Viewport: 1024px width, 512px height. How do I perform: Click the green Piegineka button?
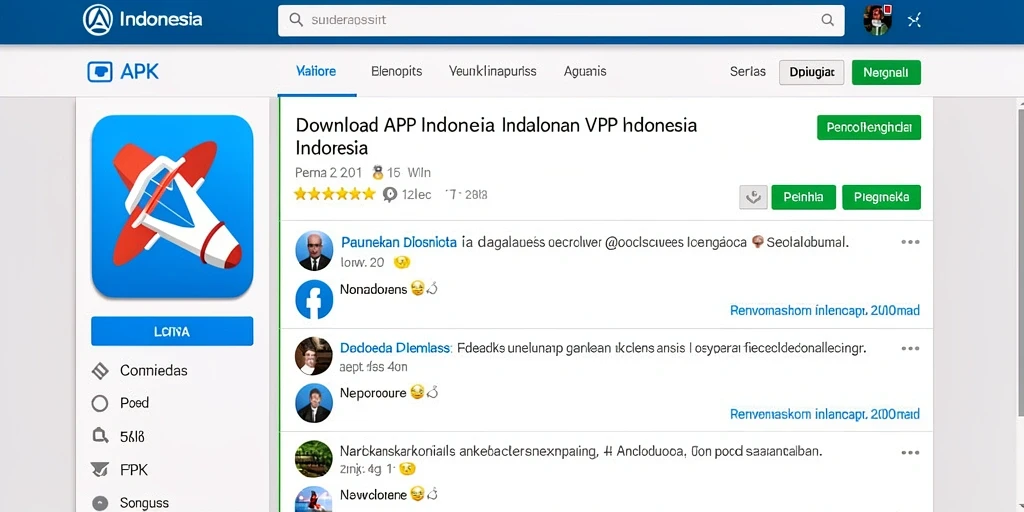[882, 197]
